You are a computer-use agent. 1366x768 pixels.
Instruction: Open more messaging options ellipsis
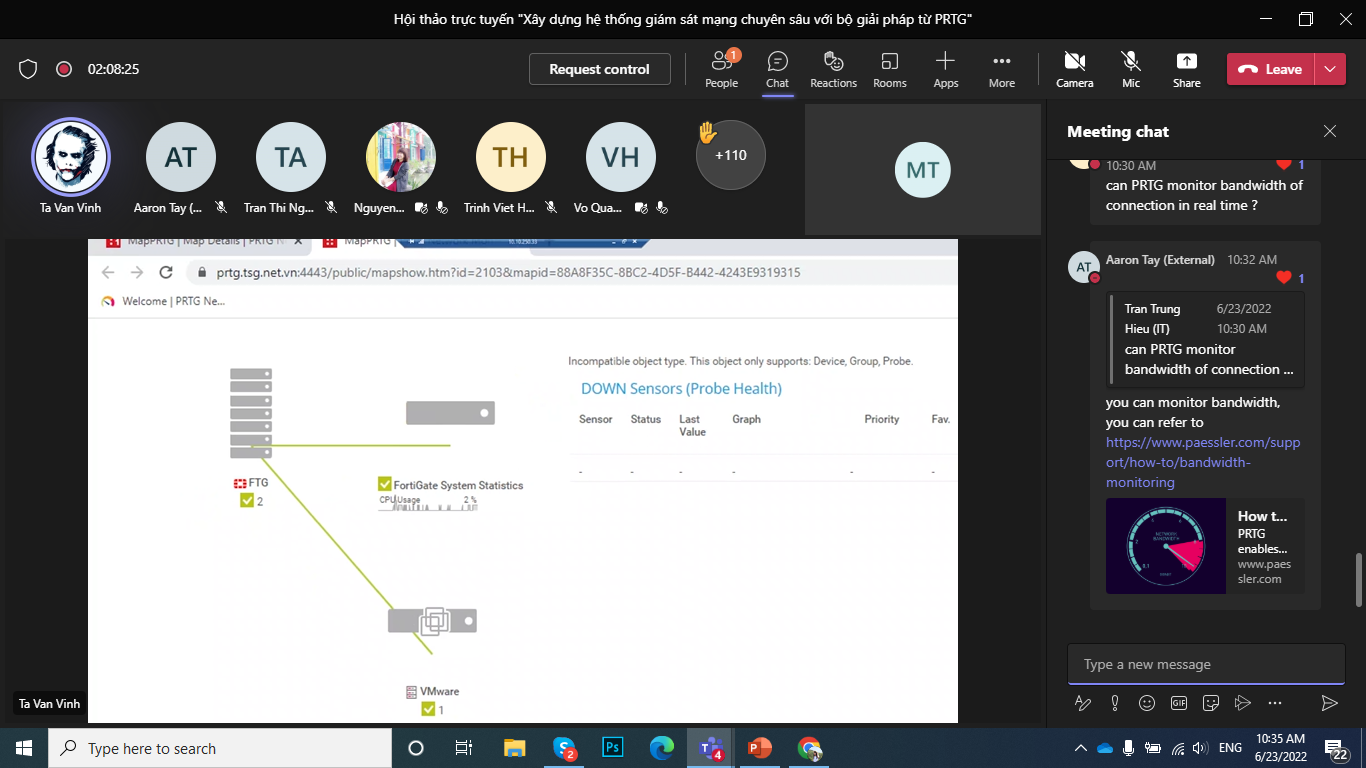pyautogui.click(x=1274, y=703)
